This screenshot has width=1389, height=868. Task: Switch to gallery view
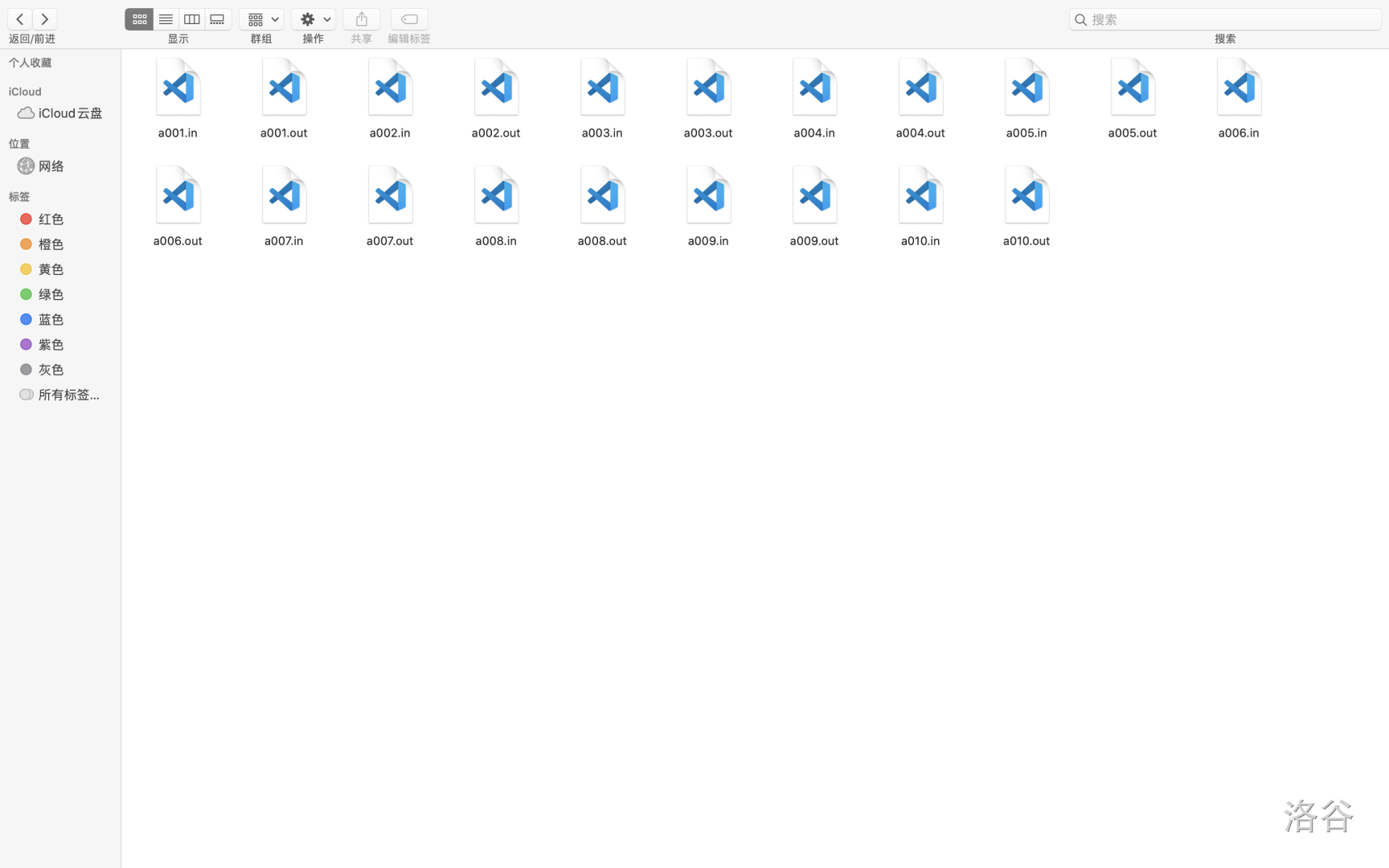click(217, 19)
